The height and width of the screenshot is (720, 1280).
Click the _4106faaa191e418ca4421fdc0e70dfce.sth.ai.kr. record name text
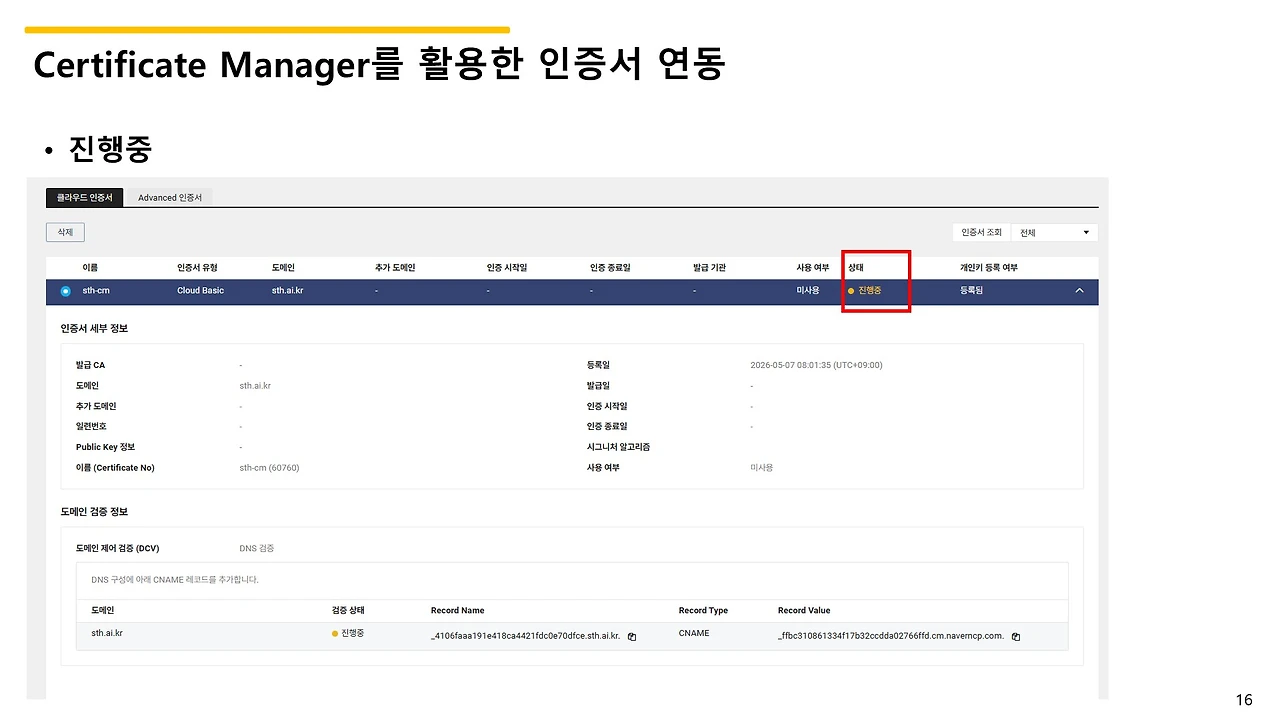(x=526, y=636)
